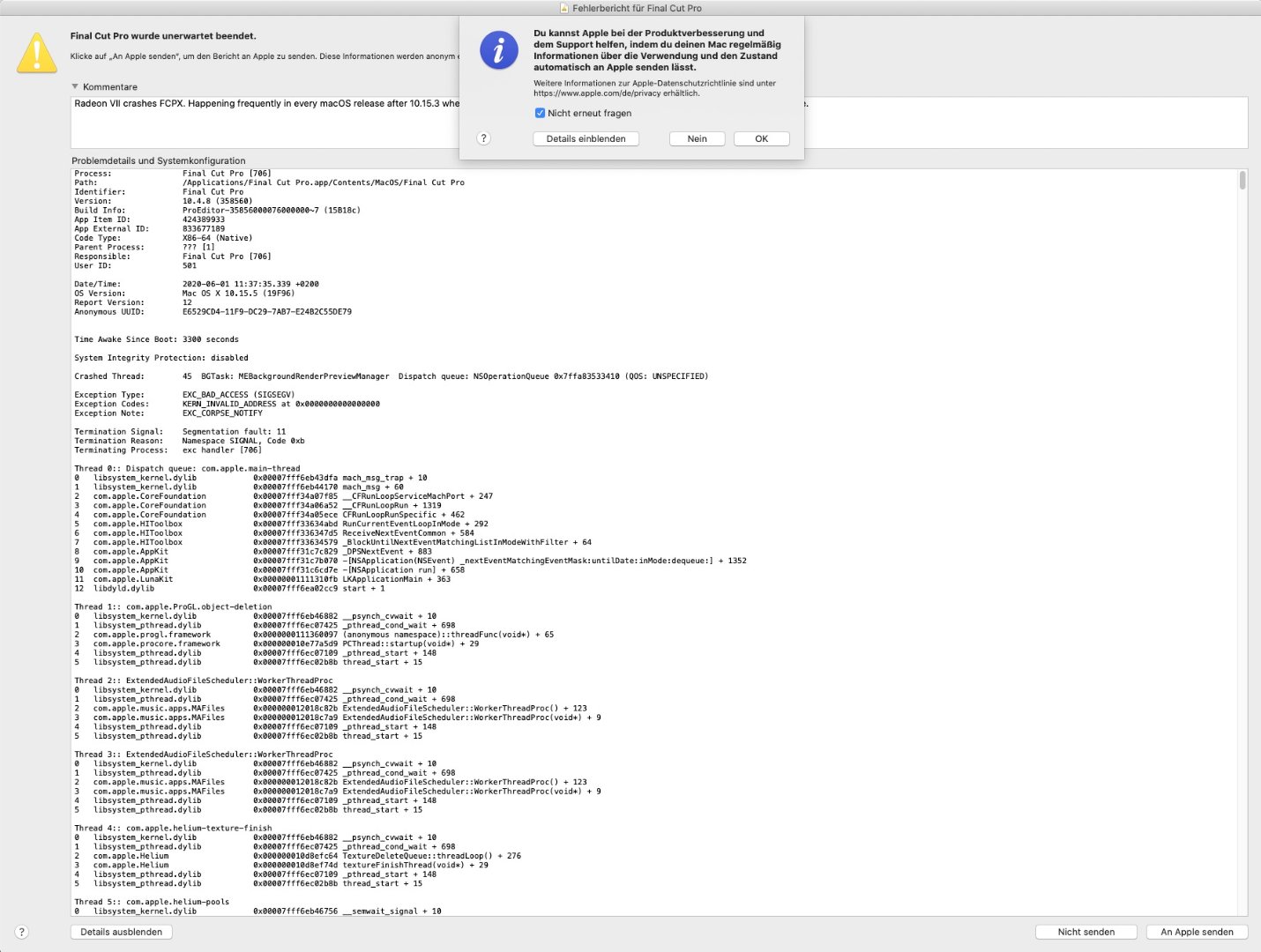Click the 'Path:' line of the report

click(269, 182)
